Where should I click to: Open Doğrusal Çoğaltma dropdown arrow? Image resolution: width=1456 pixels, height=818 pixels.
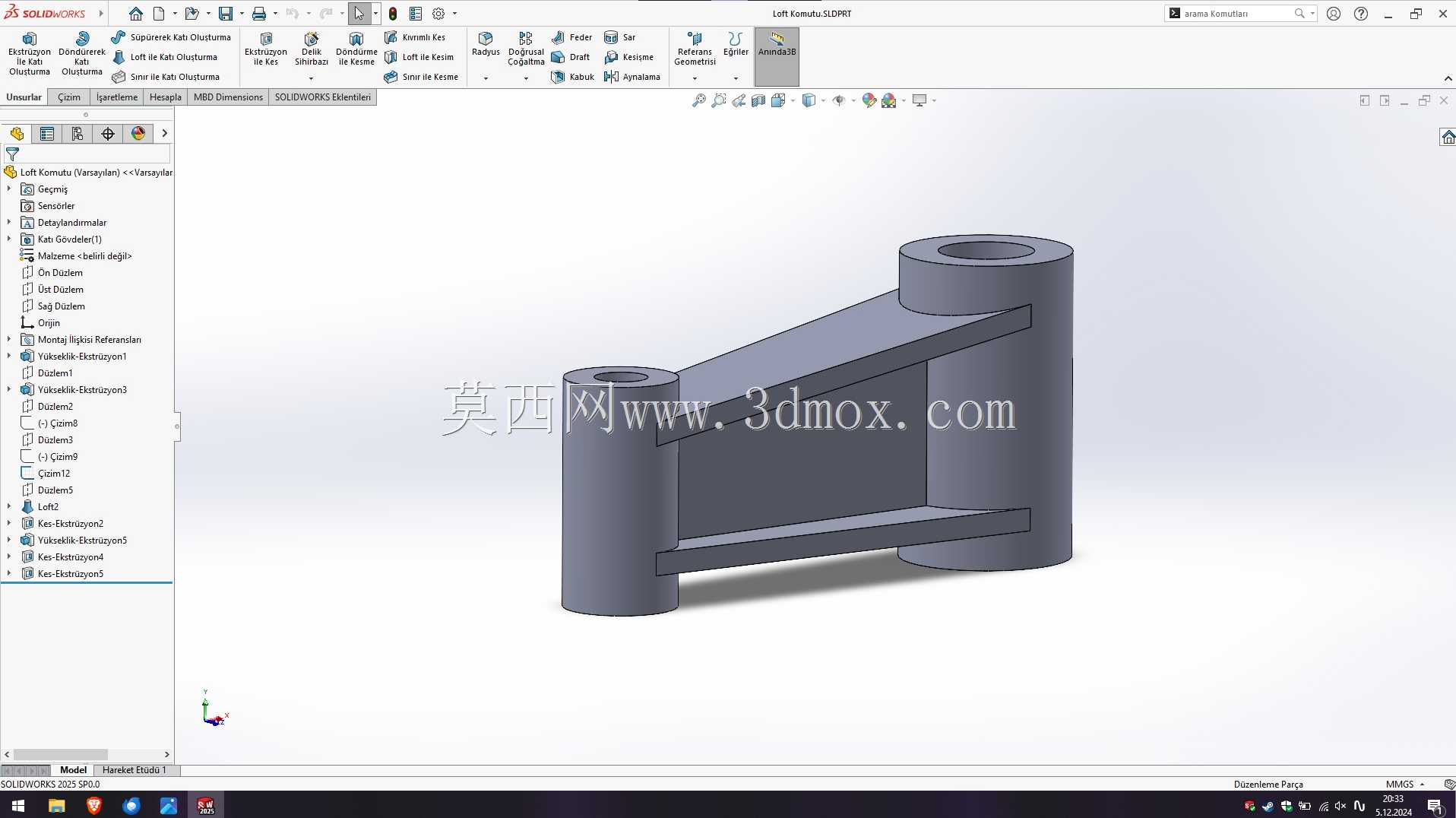(526, 78)
